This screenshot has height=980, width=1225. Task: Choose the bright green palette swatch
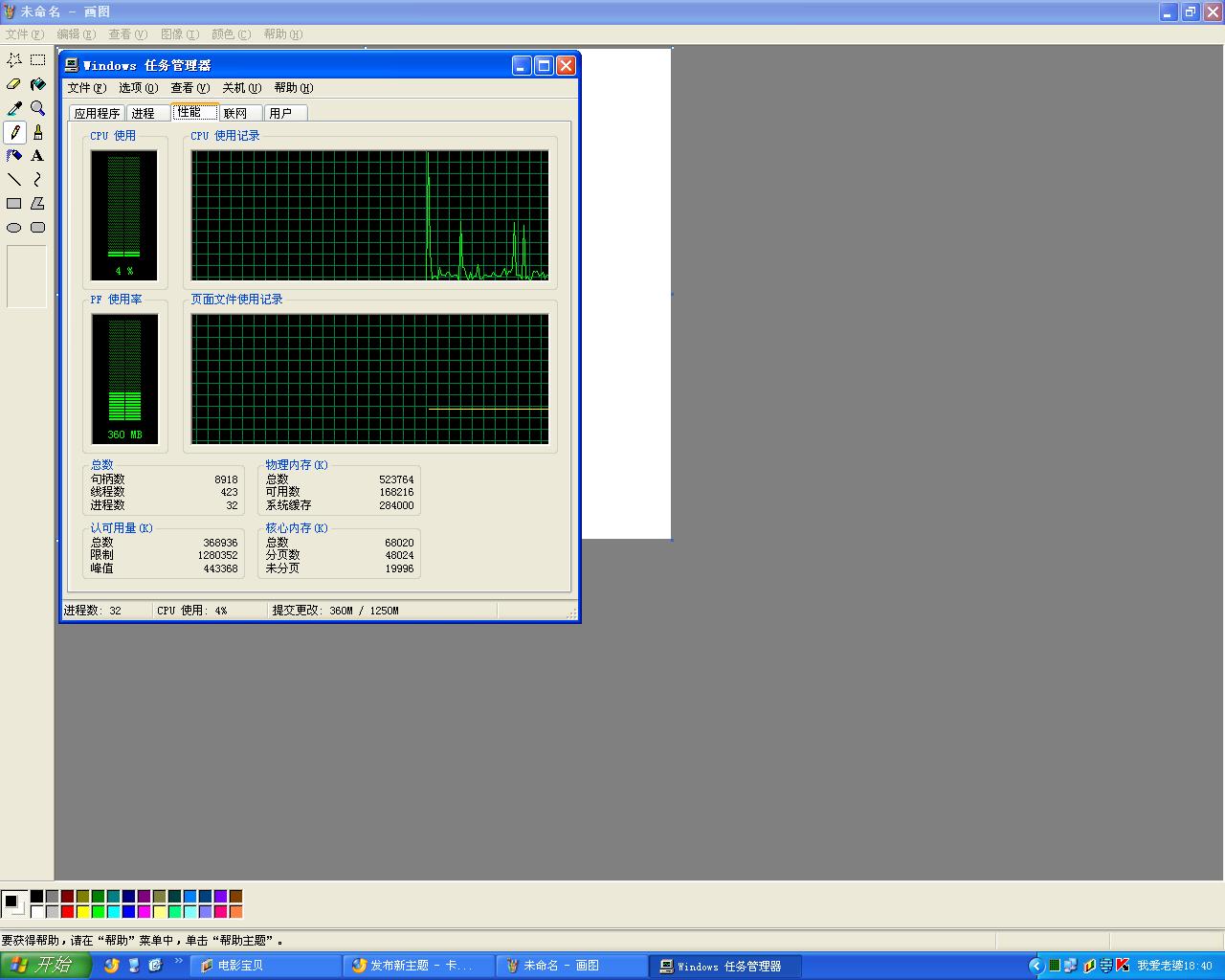98,912
